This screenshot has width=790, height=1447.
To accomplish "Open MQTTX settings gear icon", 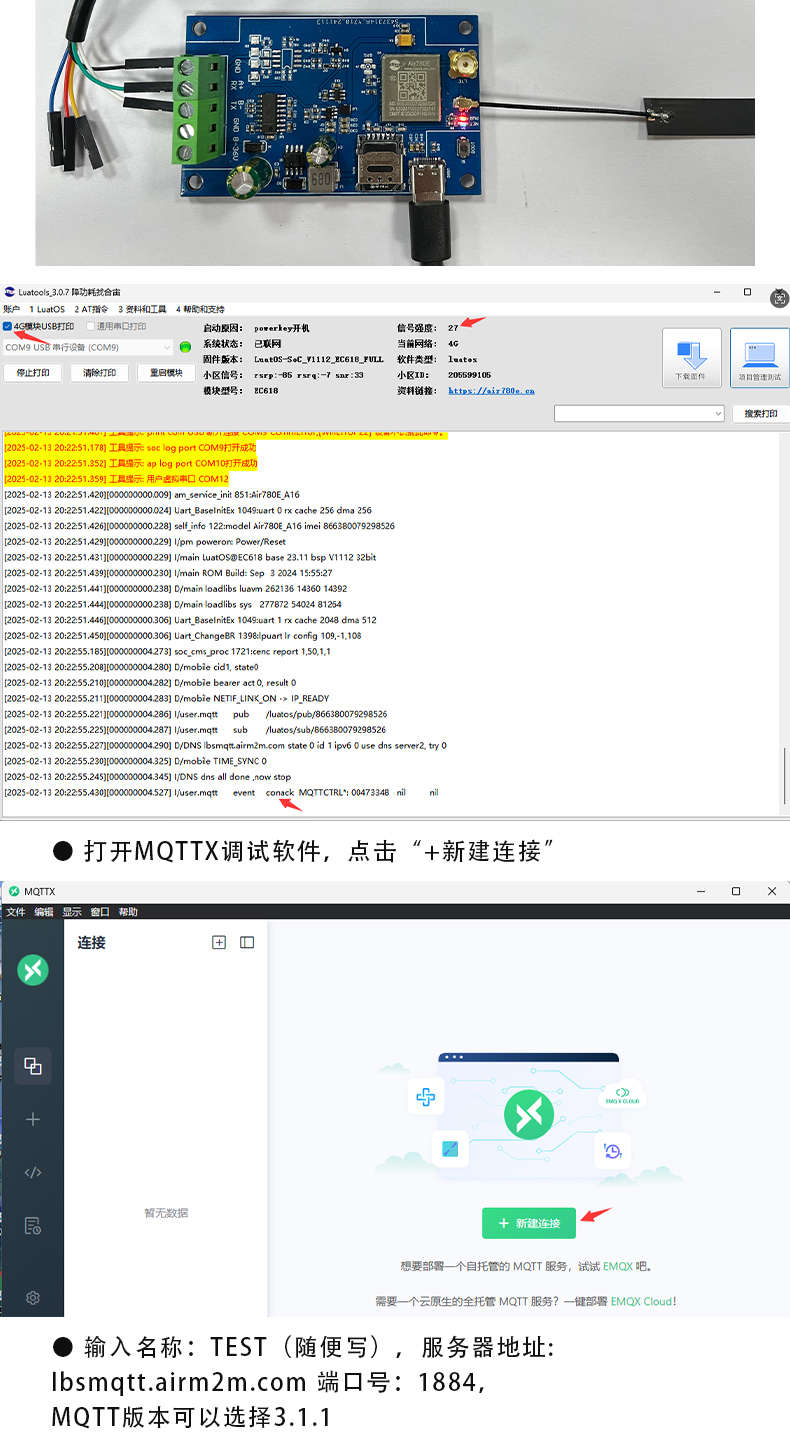I will (33, 1298).
